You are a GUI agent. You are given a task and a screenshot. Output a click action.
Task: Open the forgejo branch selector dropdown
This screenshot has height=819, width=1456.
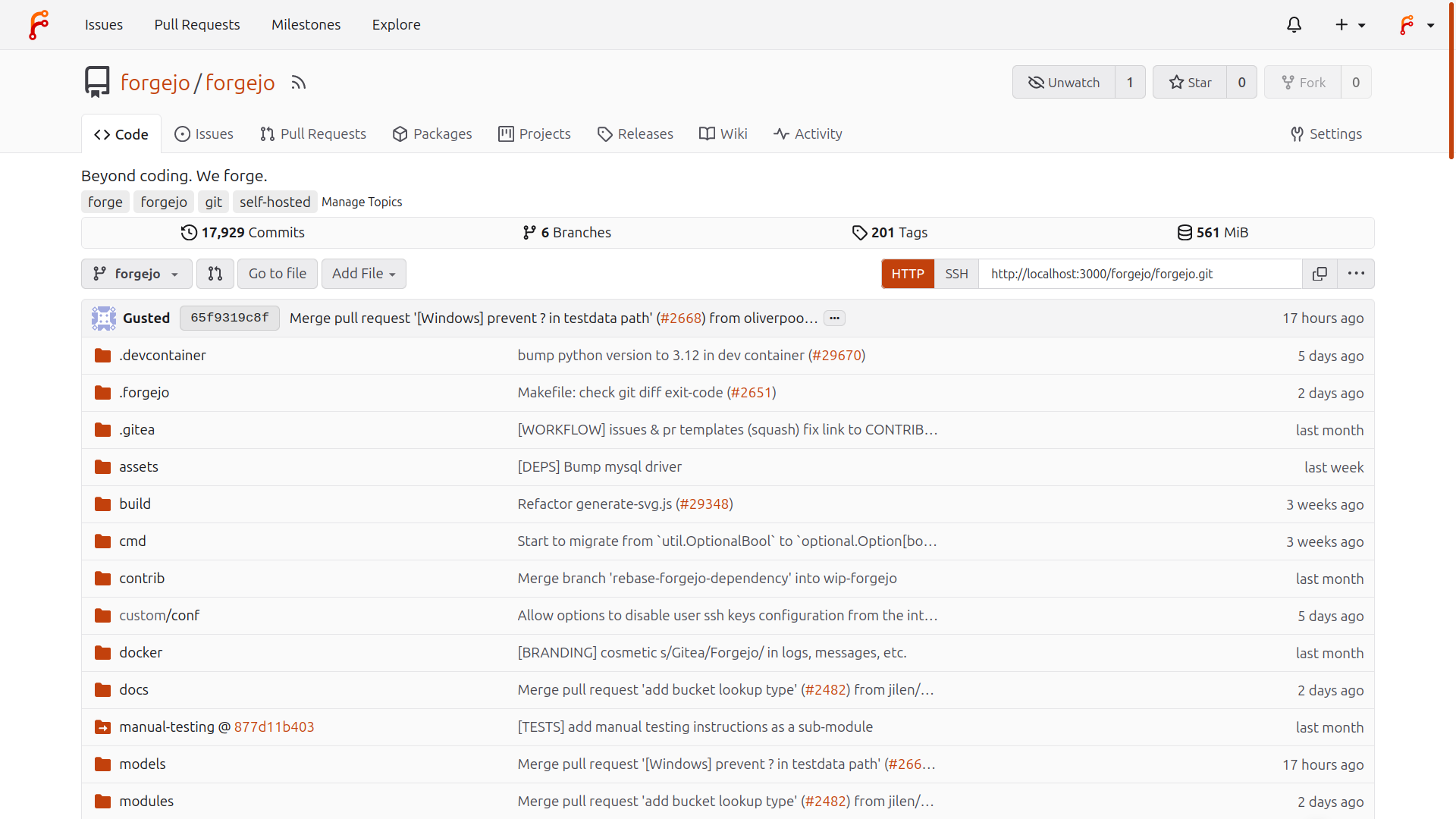point(136,273)
